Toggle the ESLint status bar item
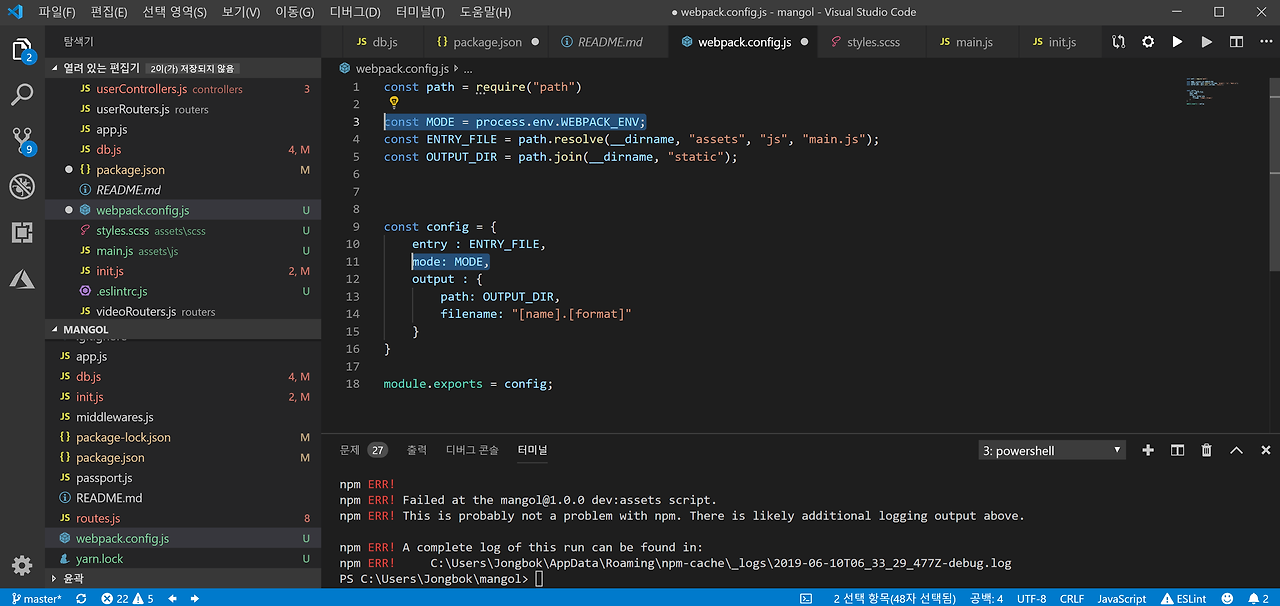Image resolution: width=1280 pixels, height=606 pixels. (x=1184, y=598)
